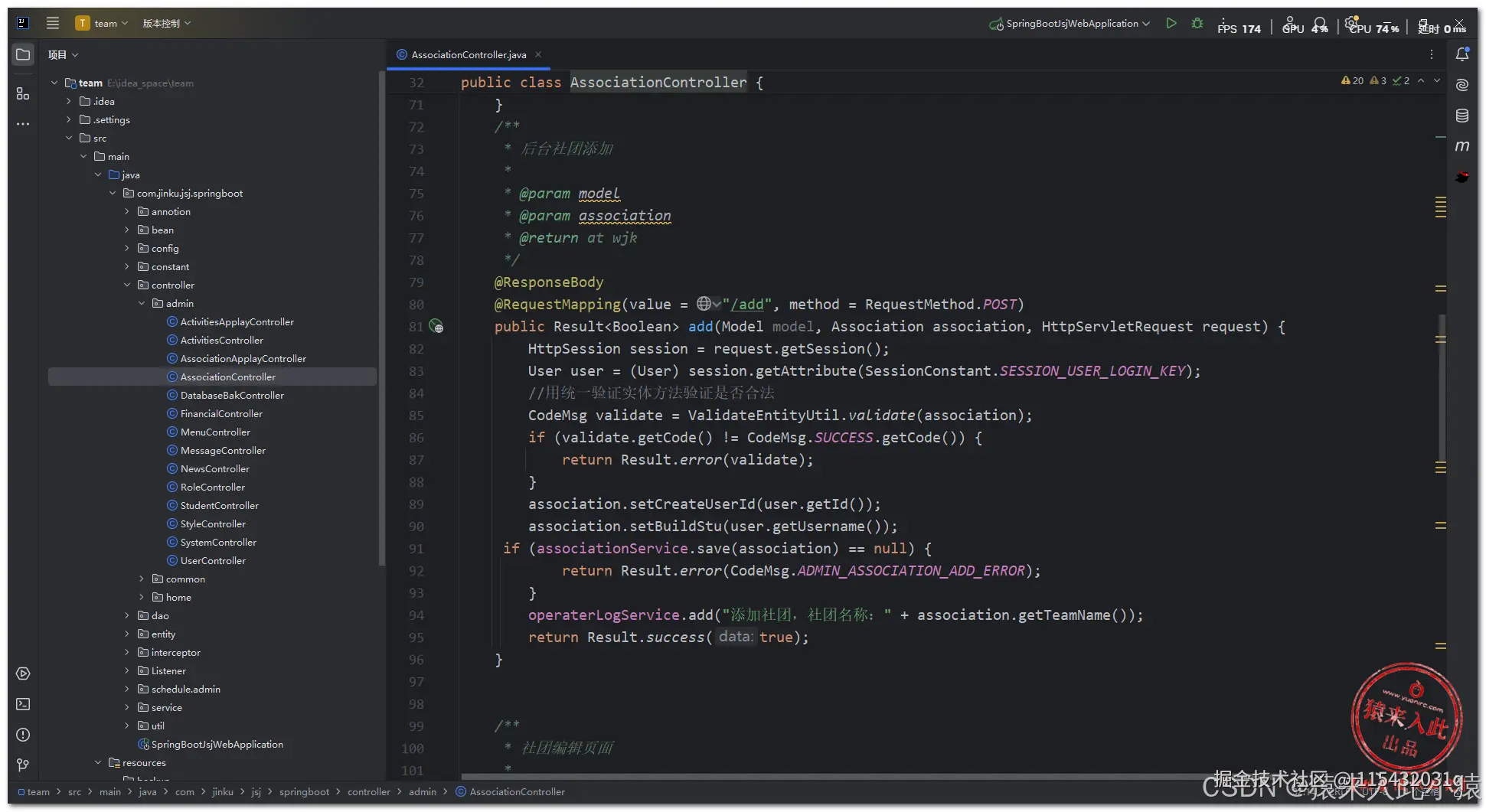Click the jinku breadcrumb
This screenshot has width=1486, height=812.
click(x=223, y=792)
